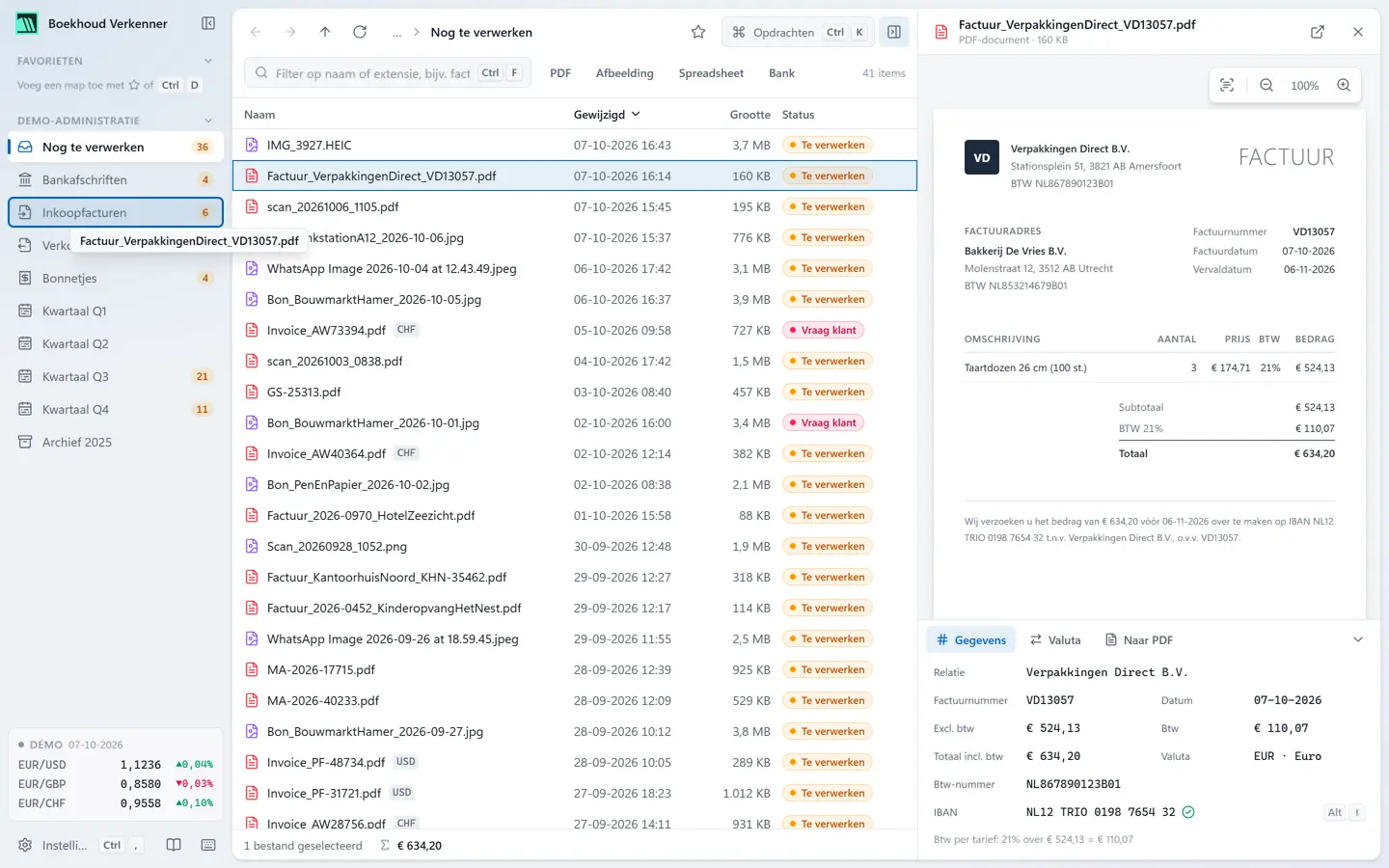Collapse the details panel with the chevron
This screenshot has width=1389, height=868.
tap(1358, 639)
